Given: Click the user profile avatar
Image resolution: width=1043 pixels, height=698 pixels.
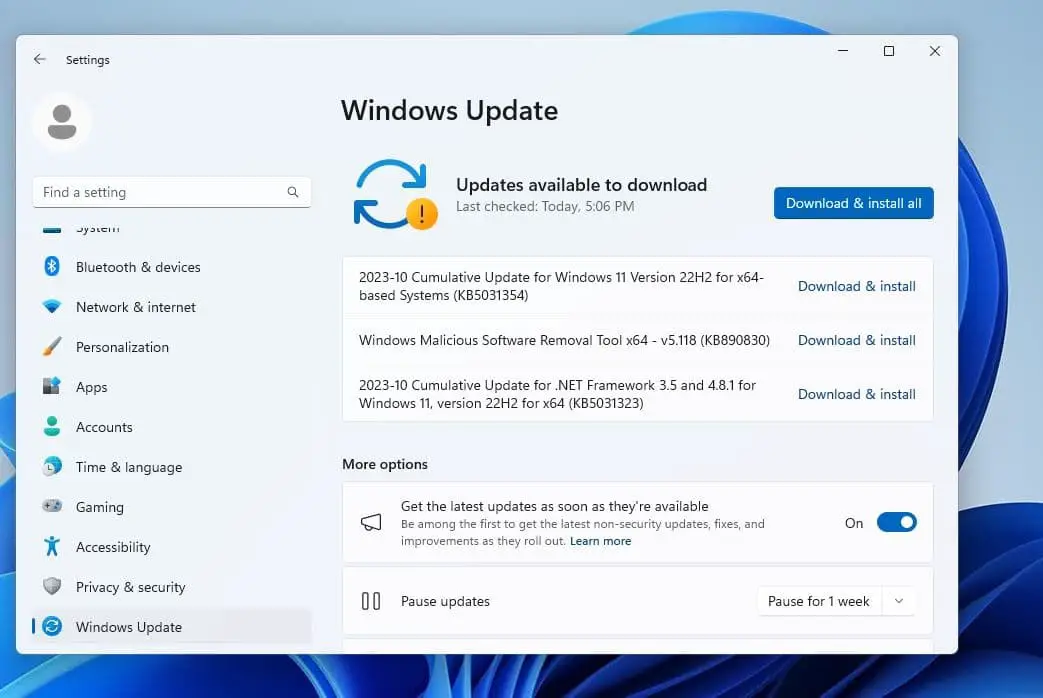Looking at the screenshot, I should tap(62, 122).
